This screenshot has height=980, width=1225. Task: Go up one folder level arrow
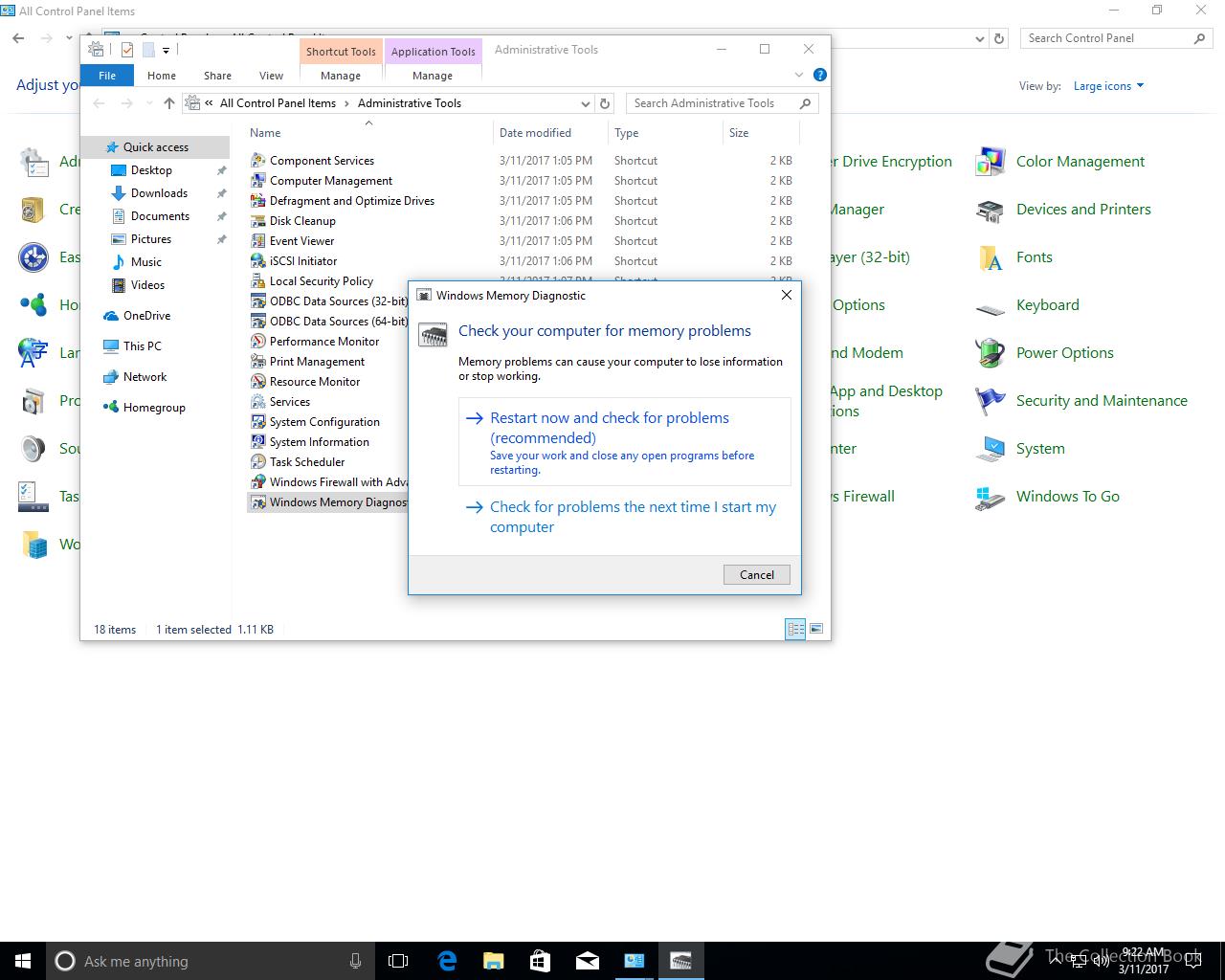click(x=169, y=103)
